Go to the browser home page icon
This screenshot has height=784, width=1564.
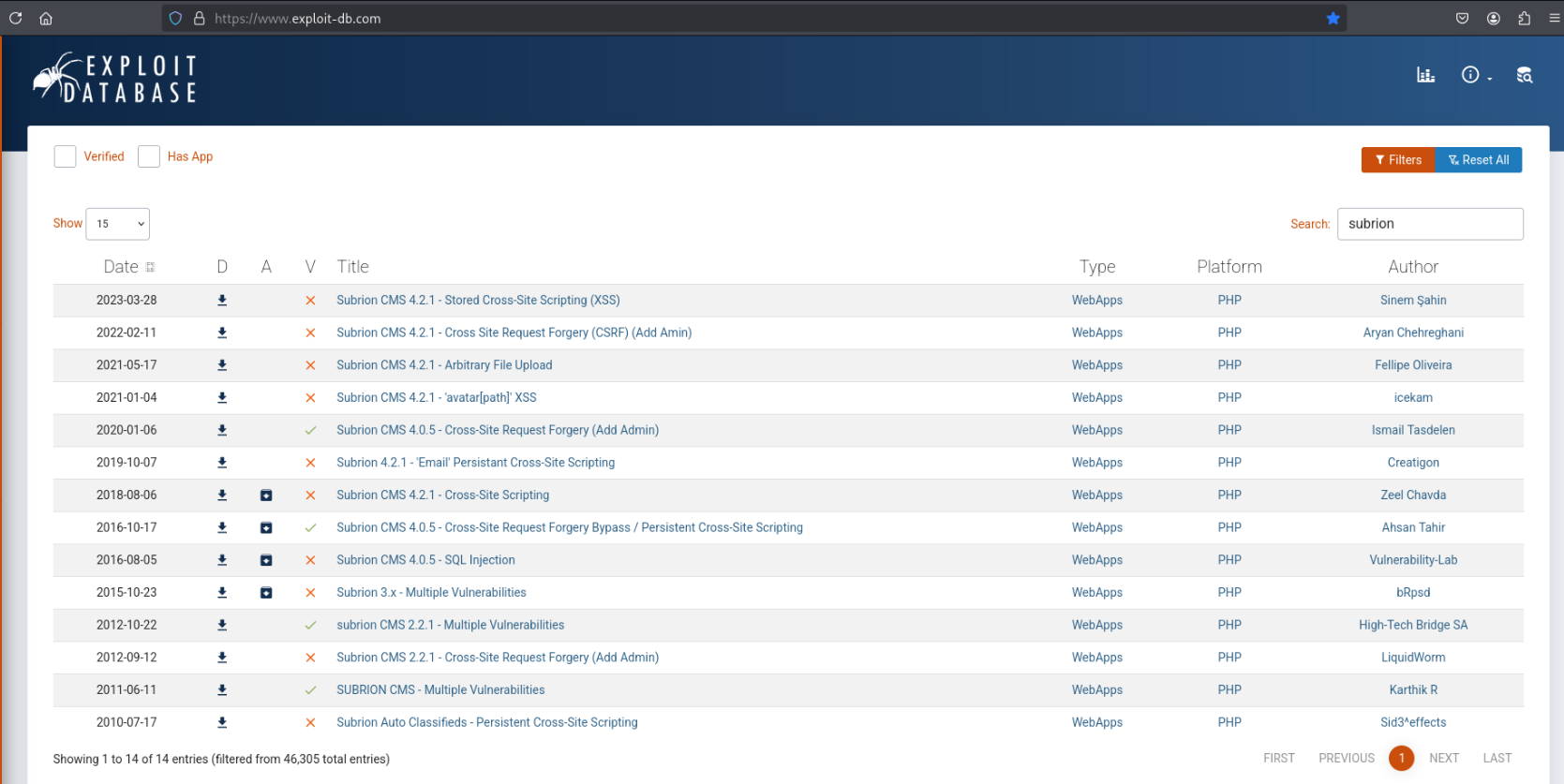(x=45, y=18)
